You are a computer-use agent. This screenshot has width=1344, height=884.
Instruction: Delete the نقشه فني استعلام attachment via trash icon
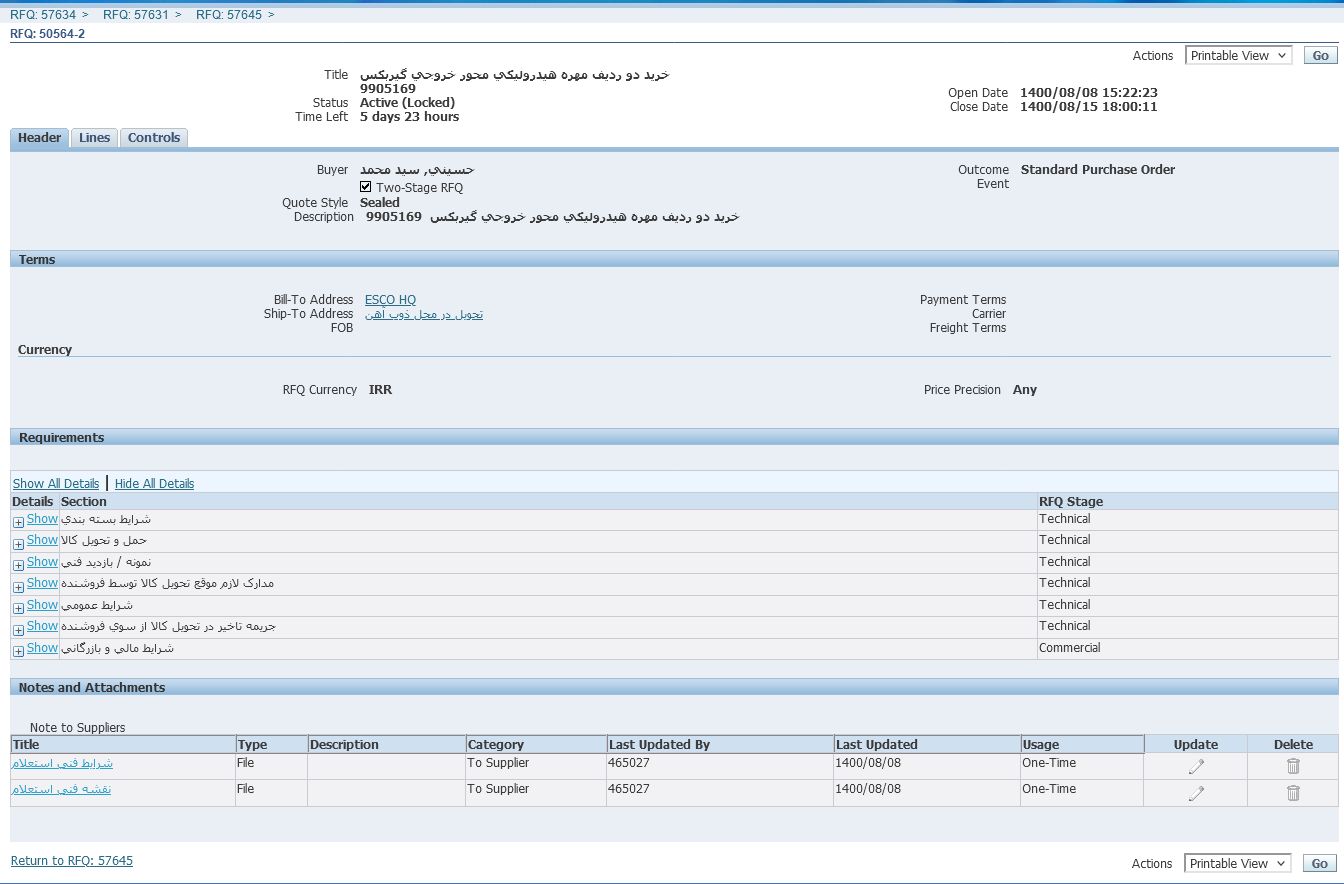[1293, 793]
